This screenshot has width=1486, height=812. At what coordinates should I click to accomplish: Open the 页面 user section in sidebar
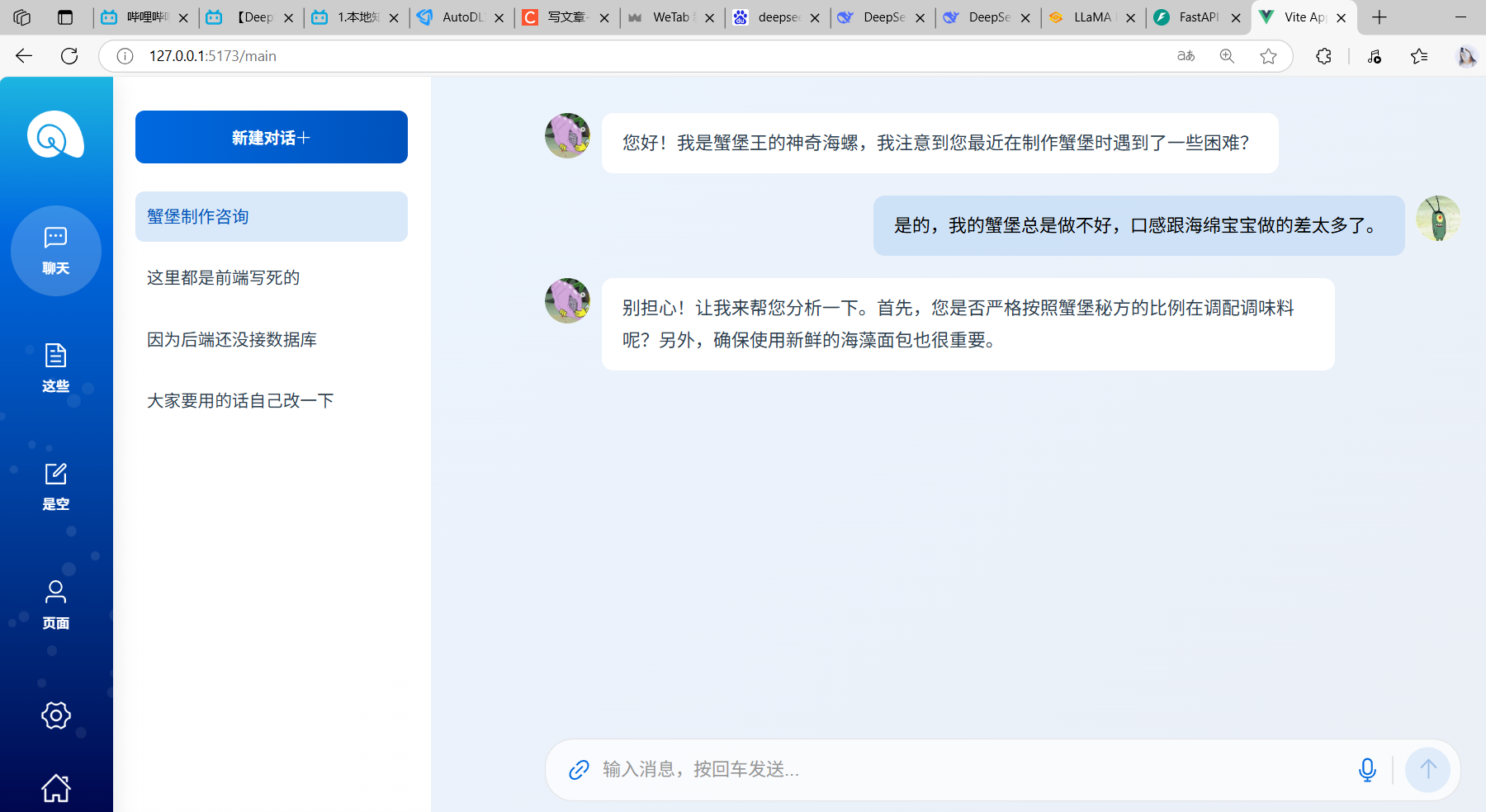coord(55,605)
